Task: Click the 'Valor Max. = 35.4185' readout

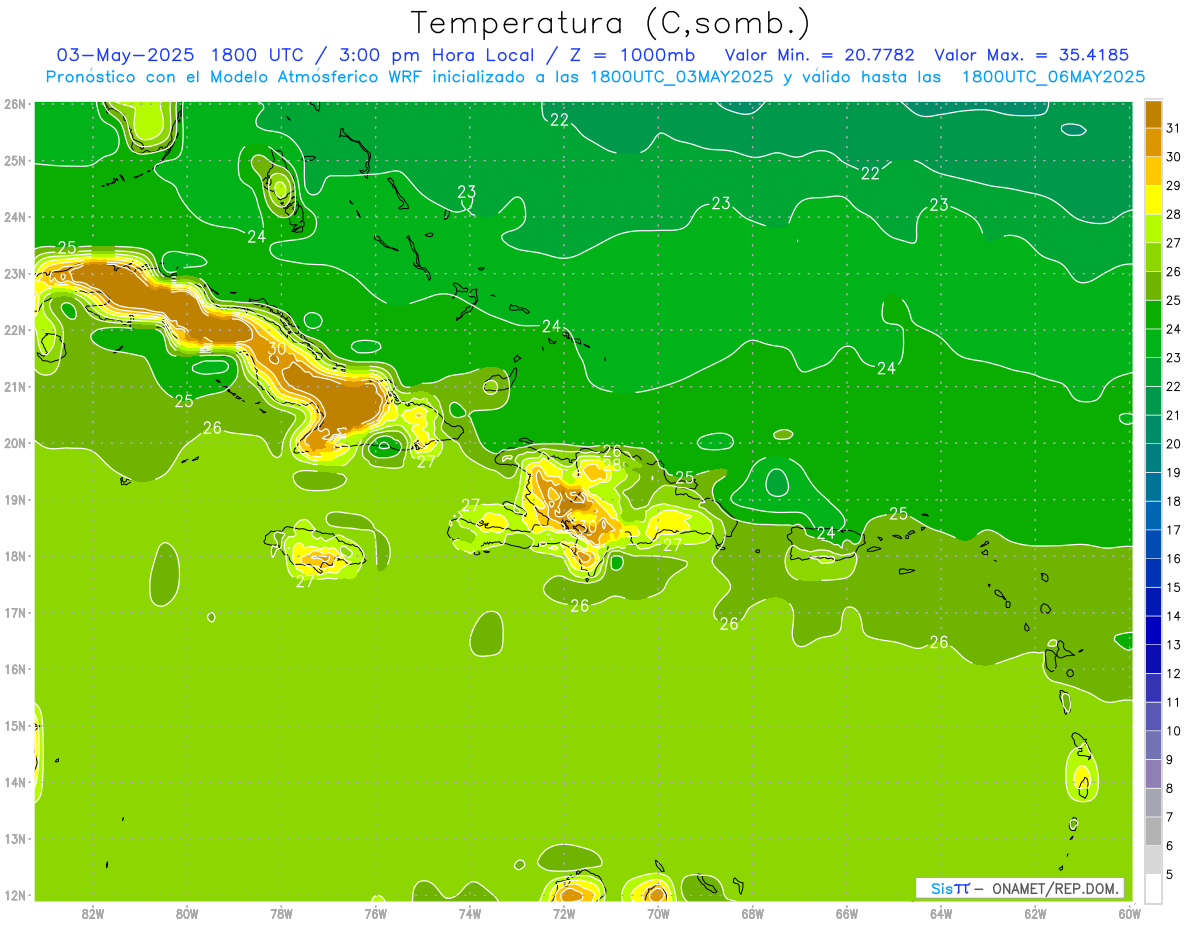Action: (x=1033, y=55)
